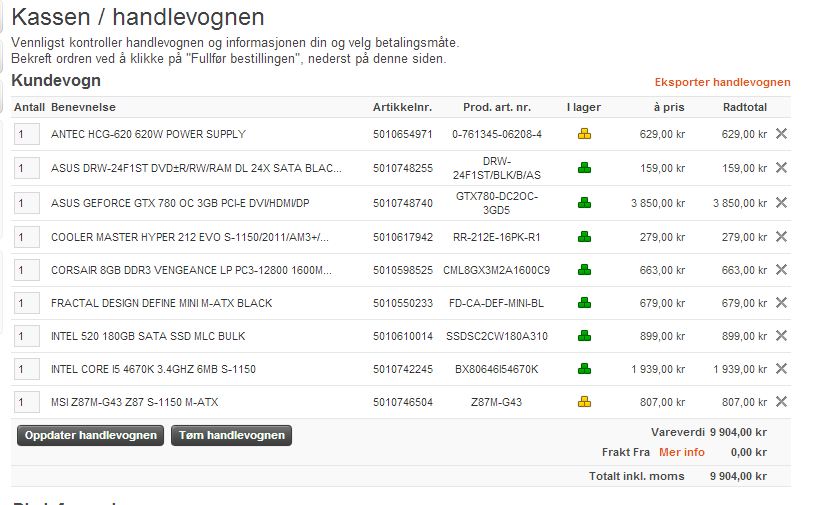Image resolution: width=819 pixels, height=505 pixels.
Task: Focus quantity box for Fractal Design Define Mini
Action: (x=27, y=303)
